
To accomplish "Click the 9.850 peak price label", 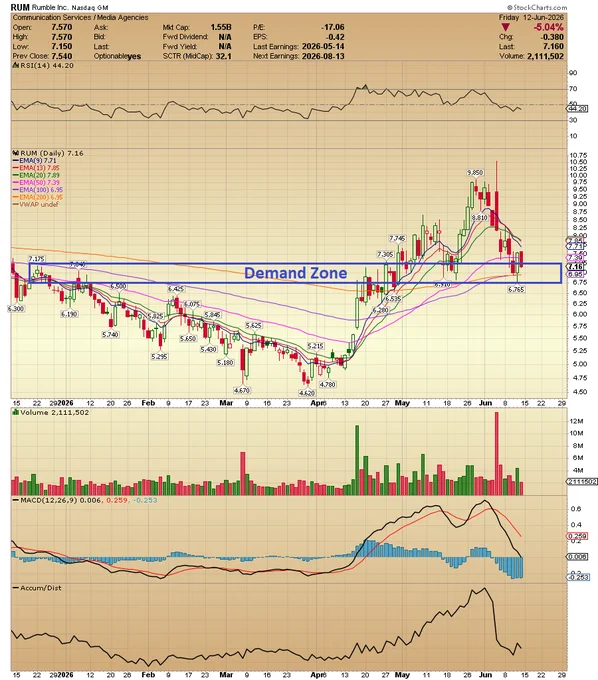I will coord(475,173).
